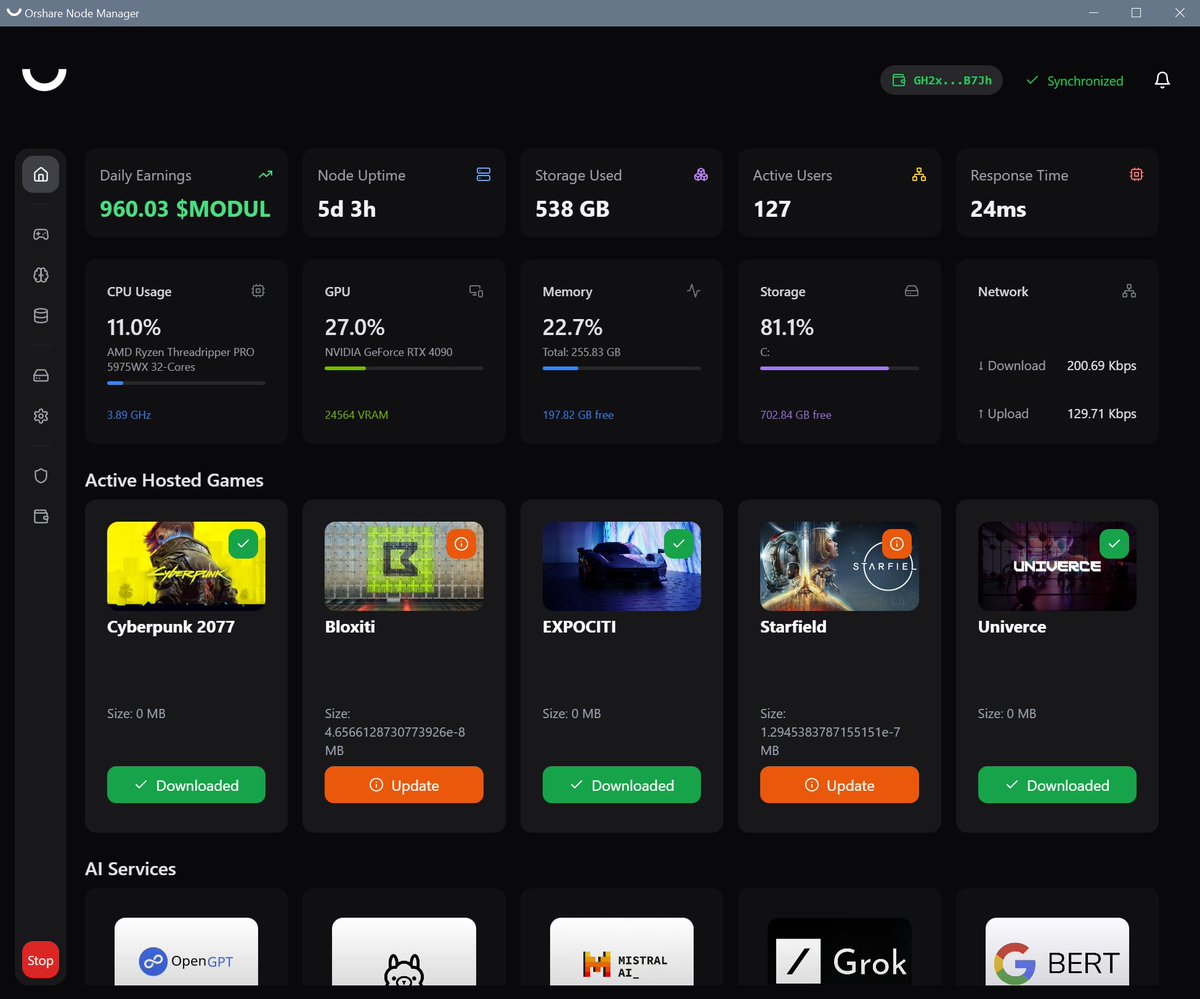Click the Storage usage purple progress bar
The width and height of the screenshot is (1200, 999).
(x=839, y=368)
